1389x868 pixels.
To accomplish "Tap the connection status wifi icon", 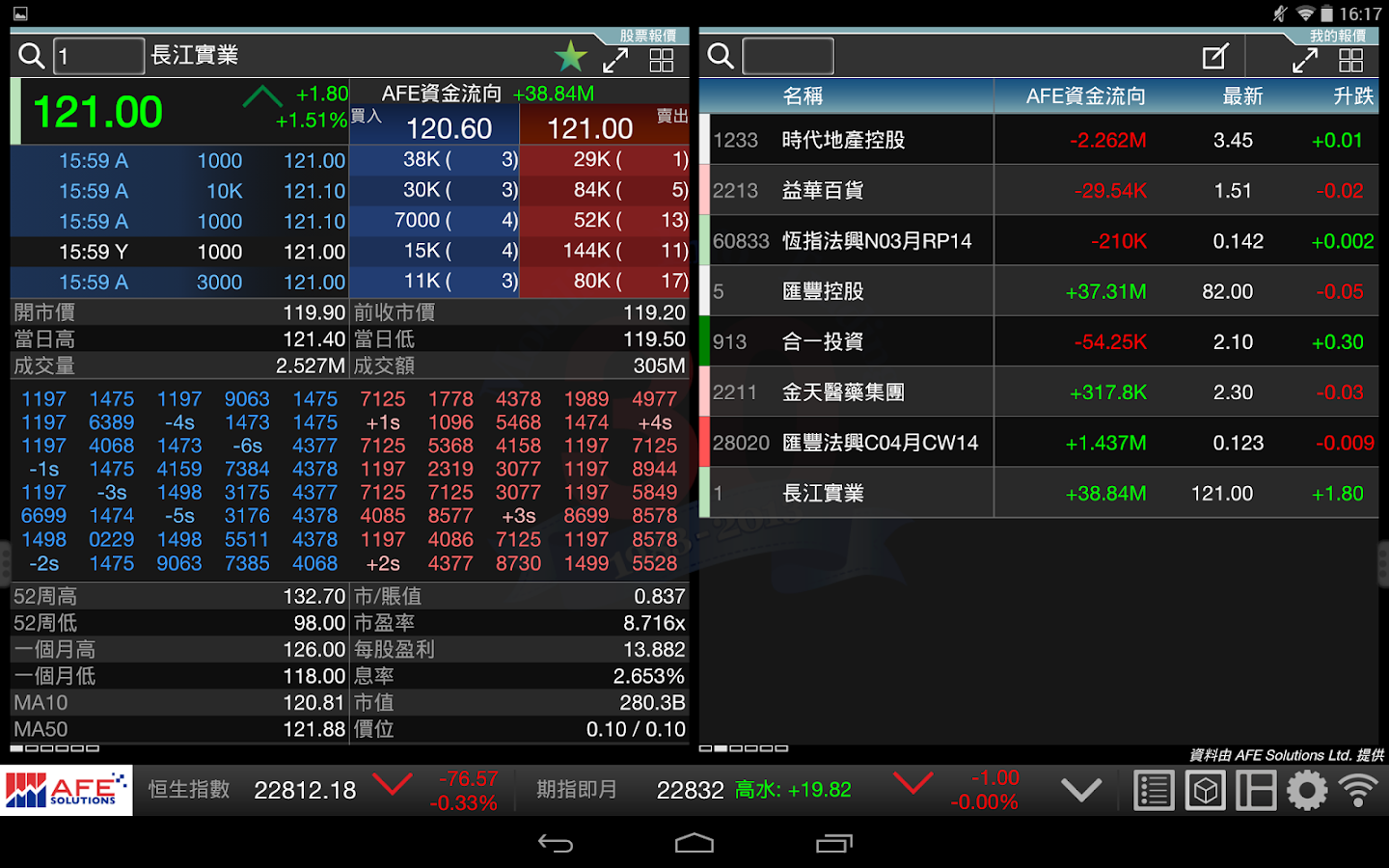I will click(x=1359, y=789).
